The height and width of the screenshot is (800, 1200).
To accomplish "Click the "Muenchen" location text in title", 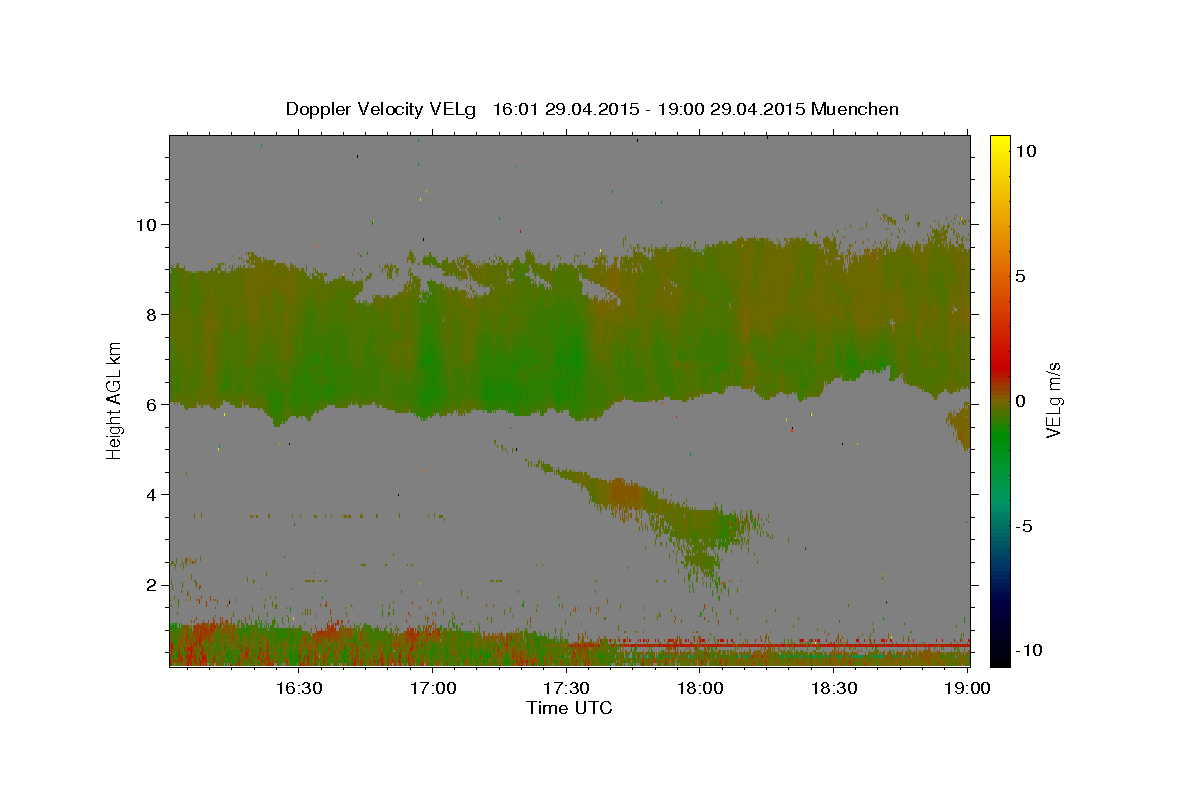I will (x=855, y=109).
